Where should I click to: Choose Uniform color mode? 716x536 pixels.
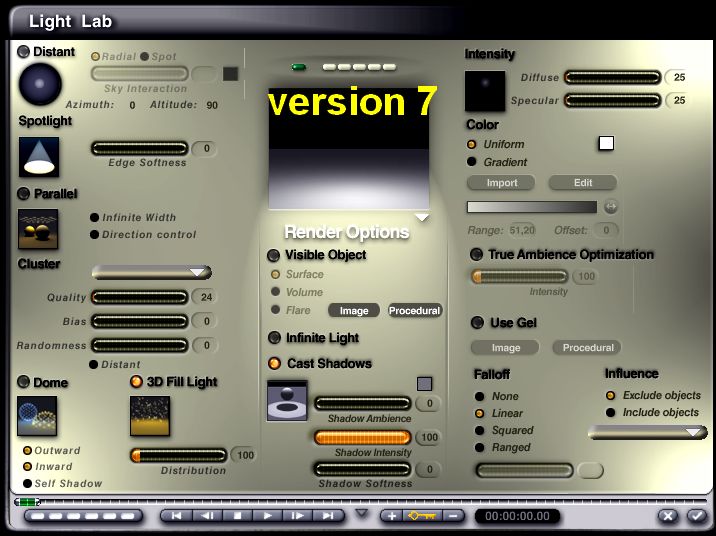pos(472,144)
